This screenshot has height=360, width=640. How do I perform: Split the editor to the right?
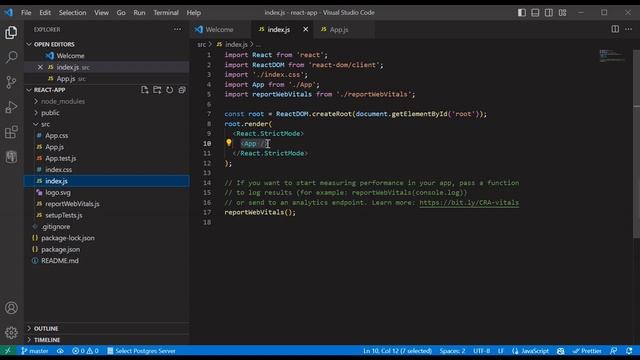(615, 29)
